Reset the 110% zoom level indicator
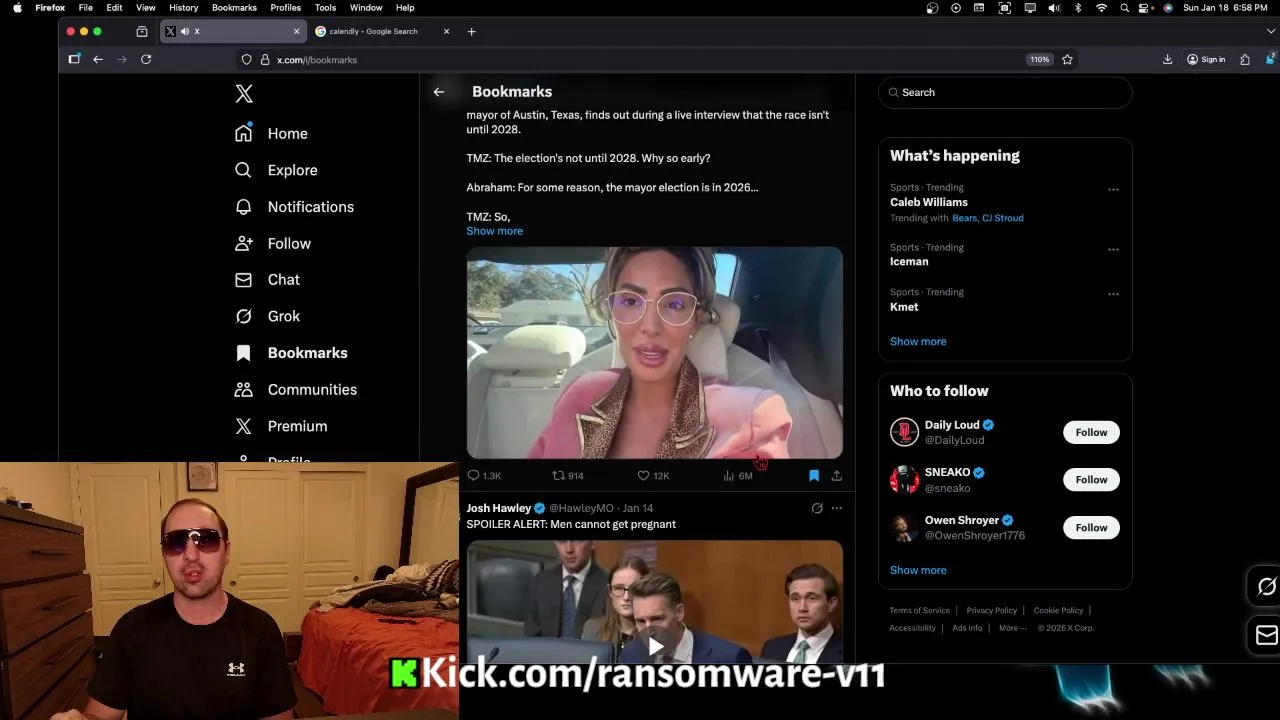The image size is (1280, 720). (x=1040, y=60)
